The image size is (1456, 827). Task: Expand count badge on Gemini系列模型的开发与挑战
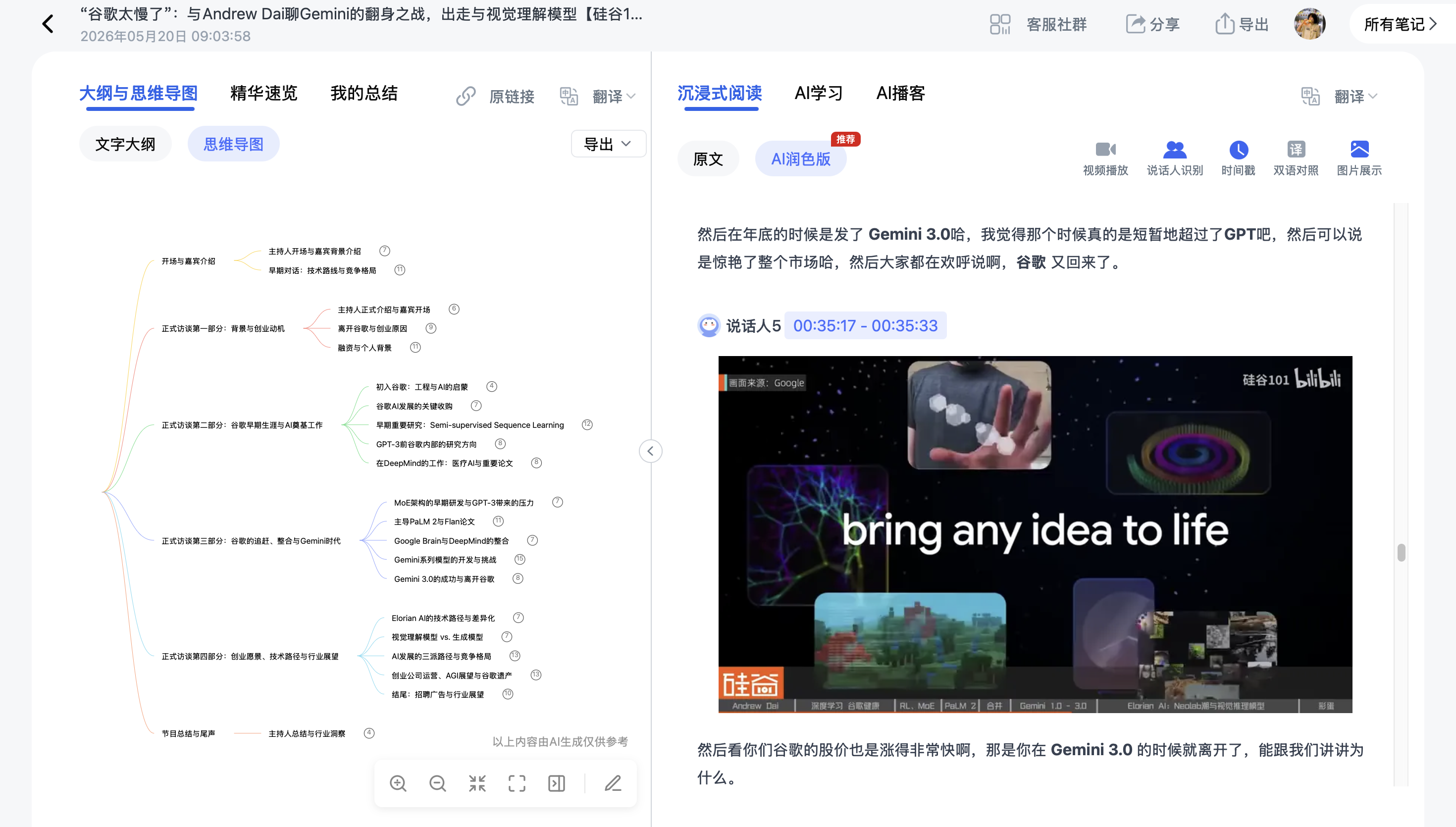[x=520, y=559]
